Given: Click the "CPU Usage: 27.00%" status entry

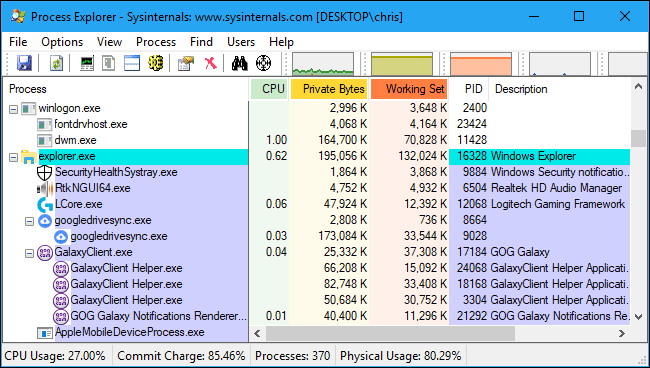Looking at the screenshot, I should coord(55,356).
